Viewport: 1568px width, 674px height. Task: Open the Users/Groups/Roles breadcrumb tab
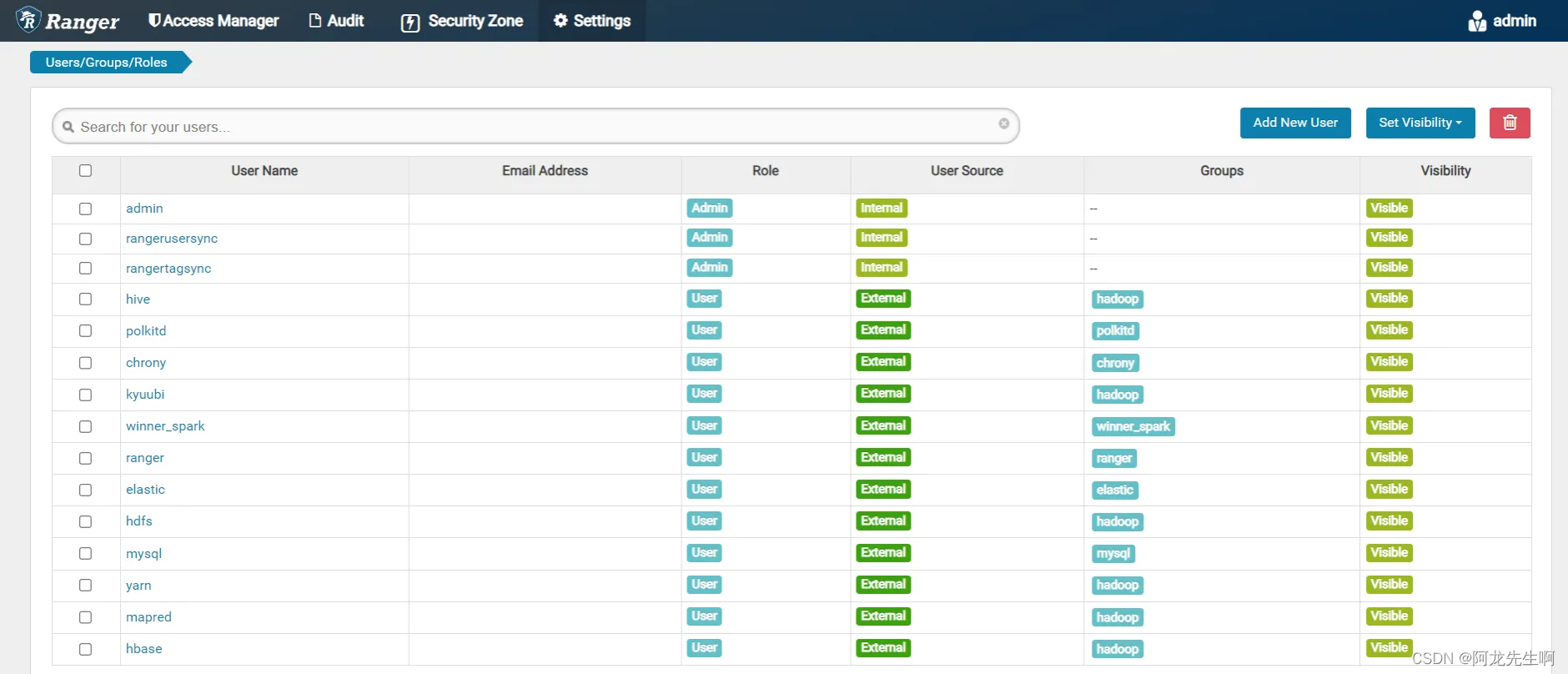pyautogui.click(x=107, y=63)
